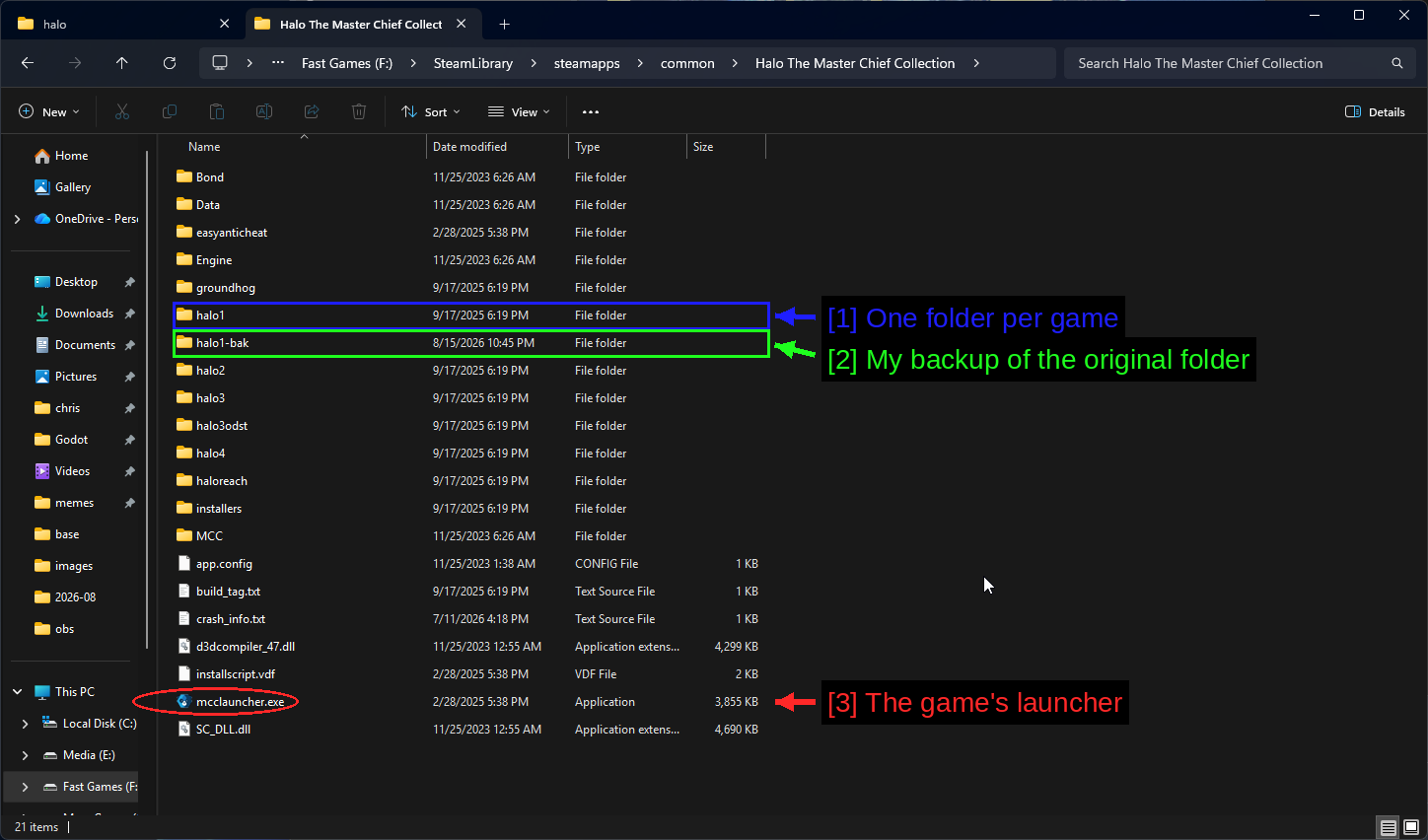The image size is (1428, 840).
Task: Go back with the left arrow
Action: coord(28,63)
